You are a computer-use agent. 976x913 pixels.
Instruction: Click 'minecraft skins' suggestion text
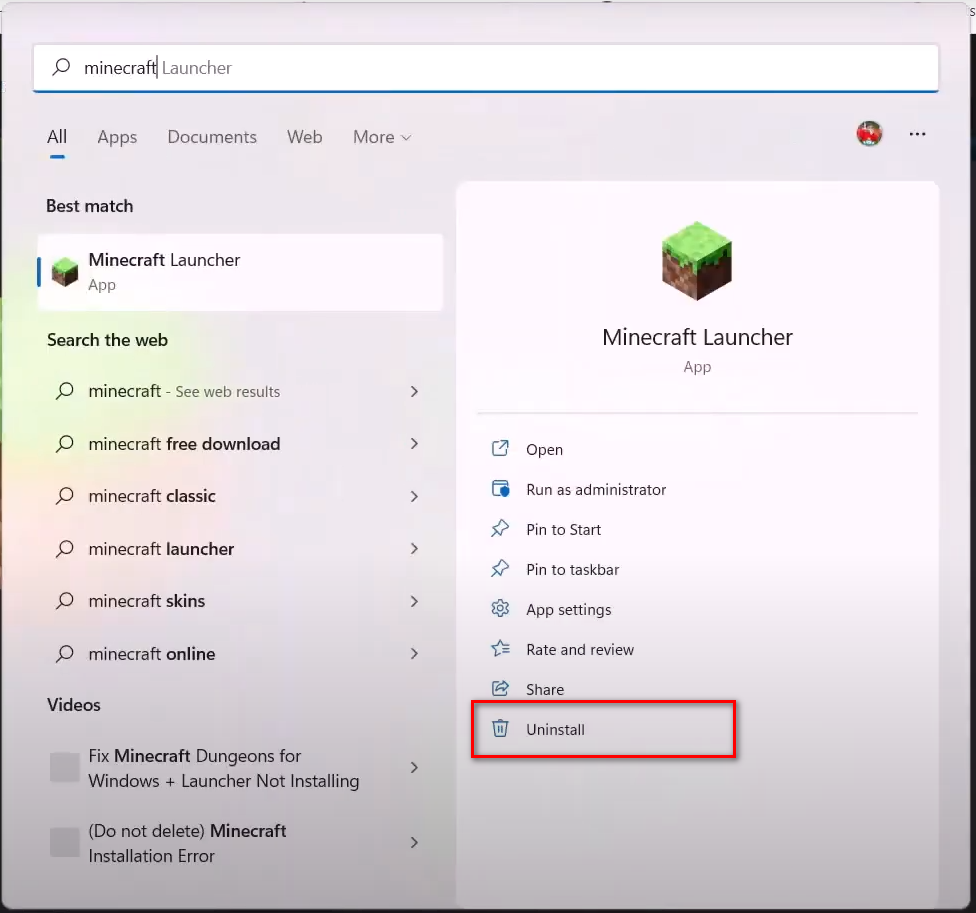pos(147,601)
